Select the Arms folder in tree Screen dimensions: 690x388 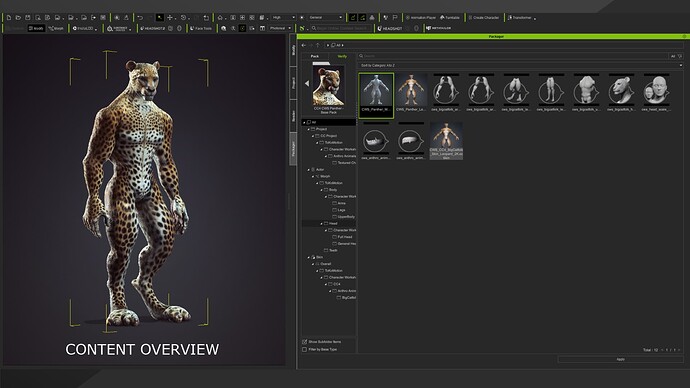(x=339, y=203)
